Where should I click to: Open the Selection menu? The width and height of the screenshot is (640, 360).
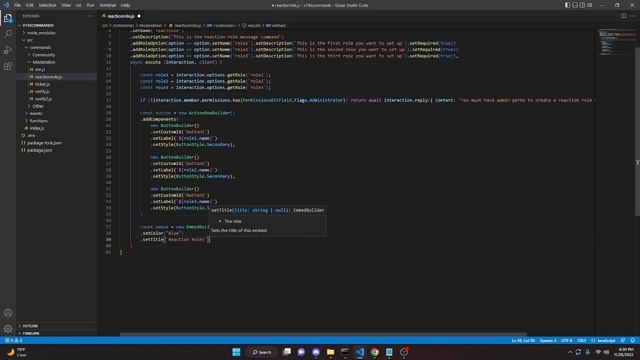pyautogui.click(x=47, y=5)
